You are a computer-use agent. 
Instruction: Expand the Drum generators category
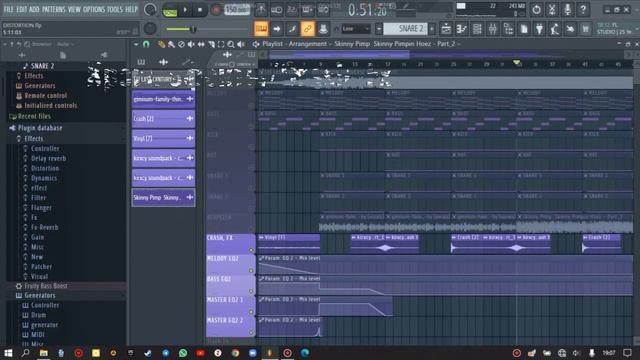pyautogui.click(x=38, y=315)
